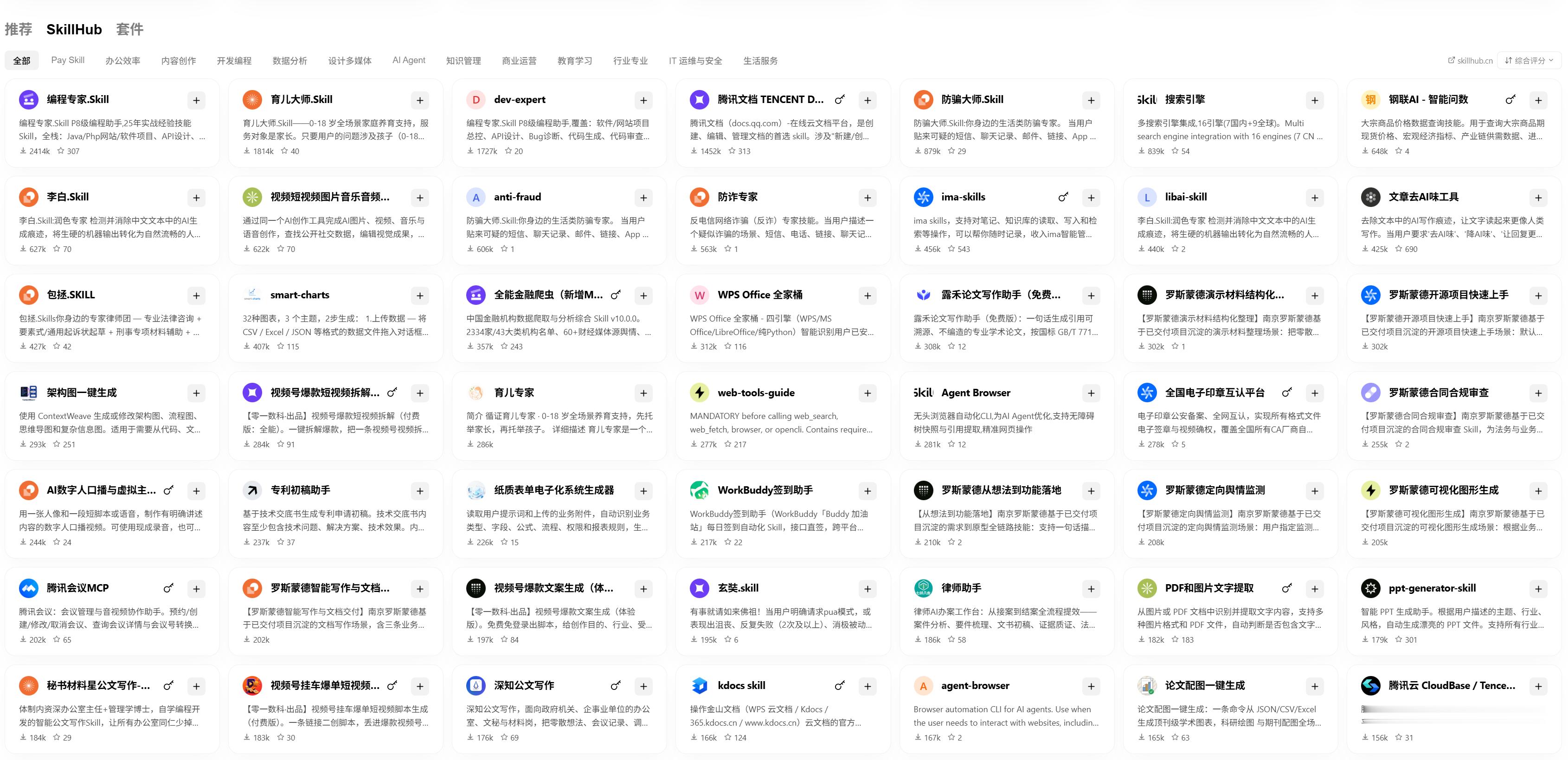Select the SkillHub tab

[74, 29]
